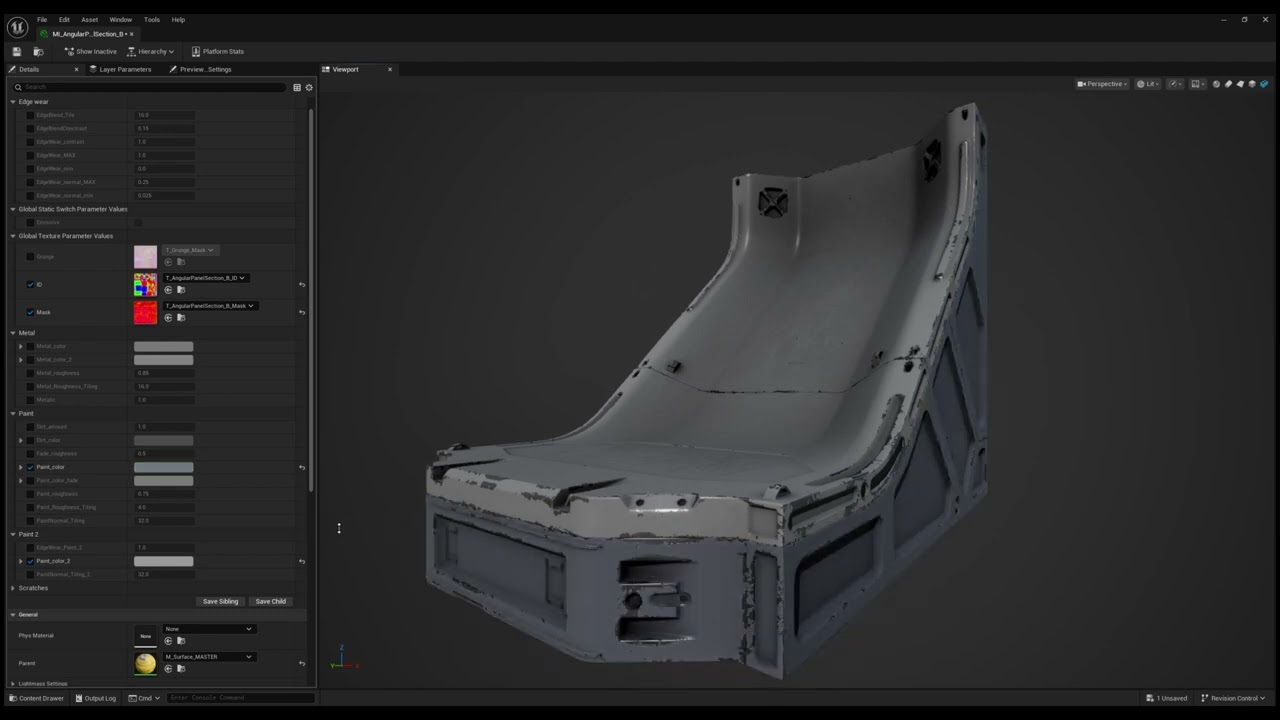The image size is (1280, 720).
Task: Open the Tools menu
Action: point(152,19)
